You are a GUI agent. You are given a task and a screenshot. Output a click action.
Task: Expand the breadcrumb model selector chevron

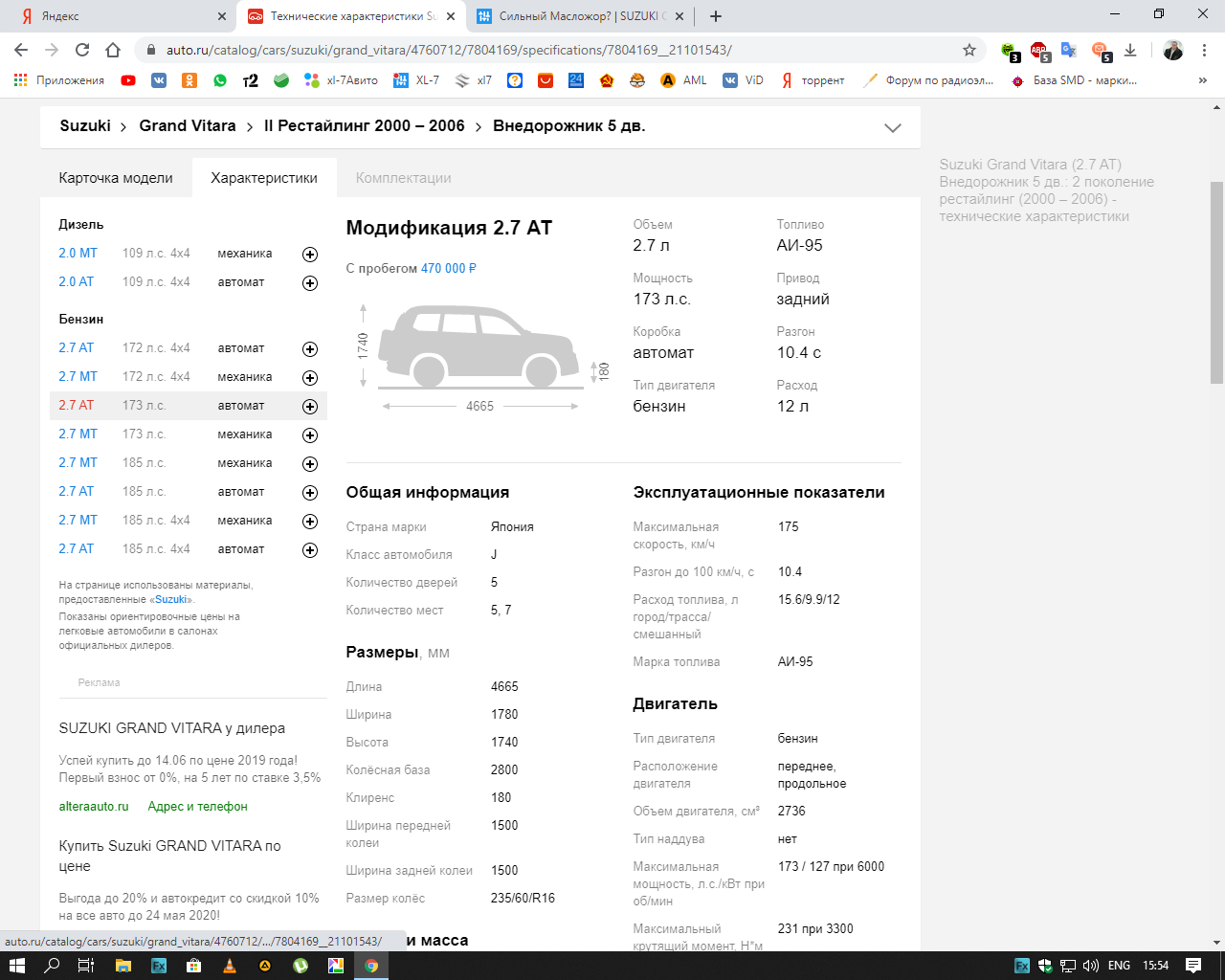tap(893, 127)
